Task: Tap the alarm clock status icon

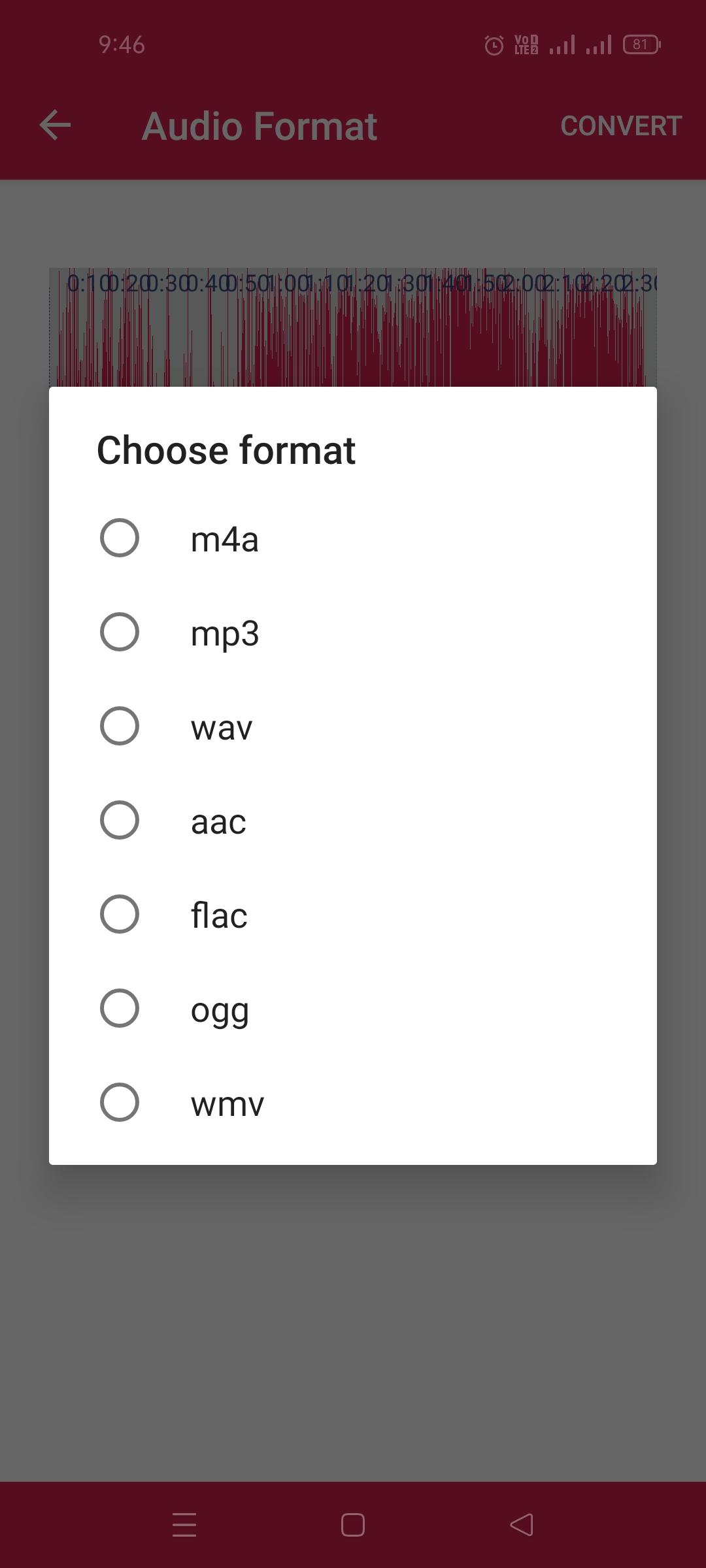Action: tap(494, 45)
